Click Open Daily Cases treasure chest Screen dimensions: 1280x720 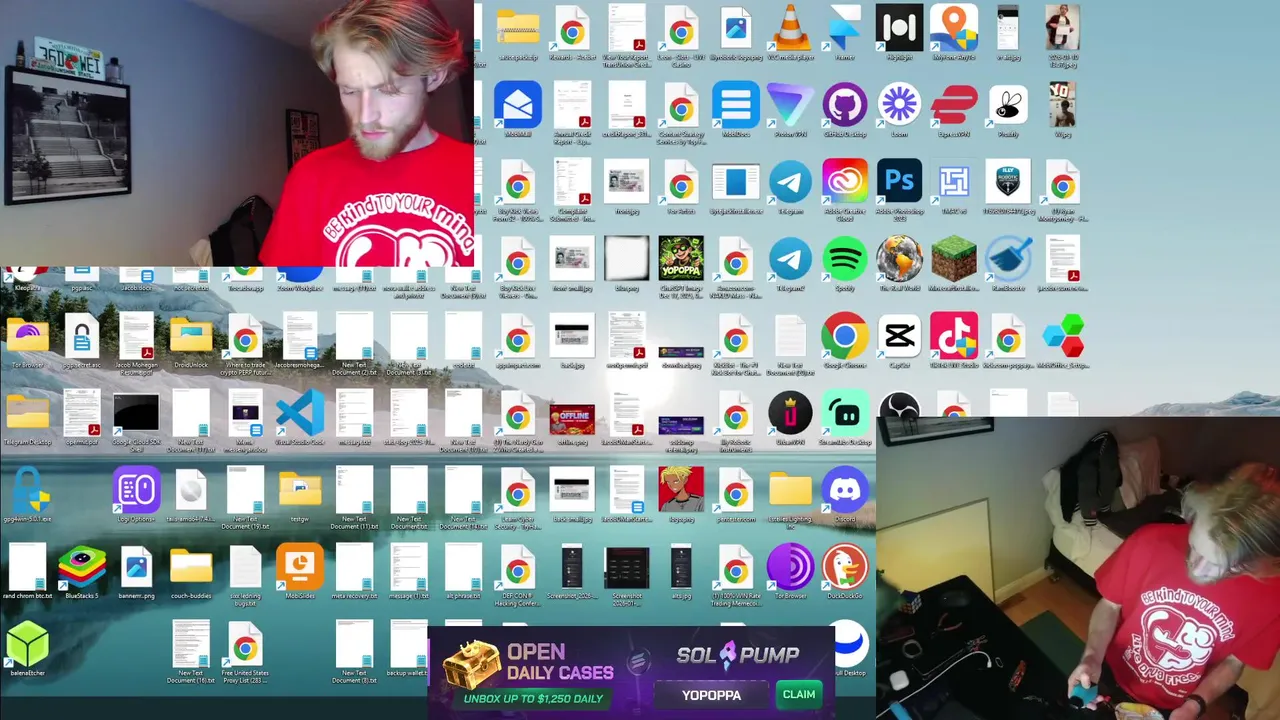[473, 663]
